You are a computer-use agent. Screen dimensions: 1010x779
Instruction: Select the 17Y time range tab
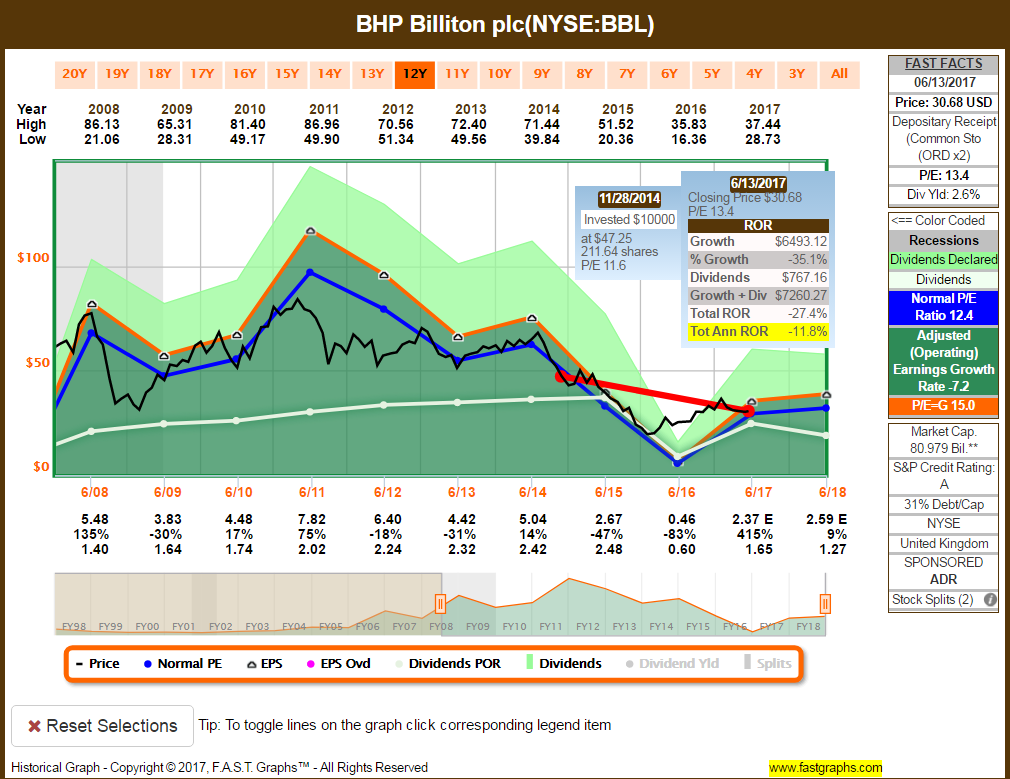tap(202, 74)
